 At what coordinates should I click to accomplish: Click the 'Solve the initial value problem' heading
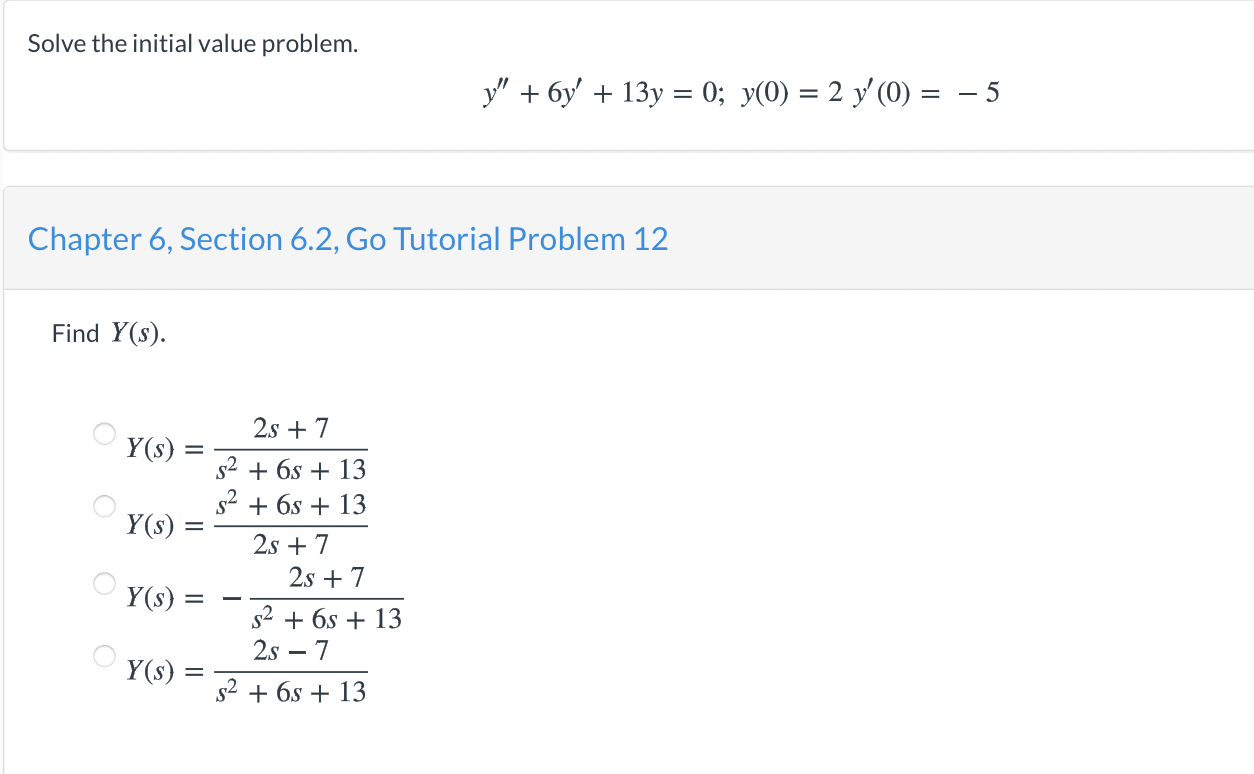[x=191, y=43]
